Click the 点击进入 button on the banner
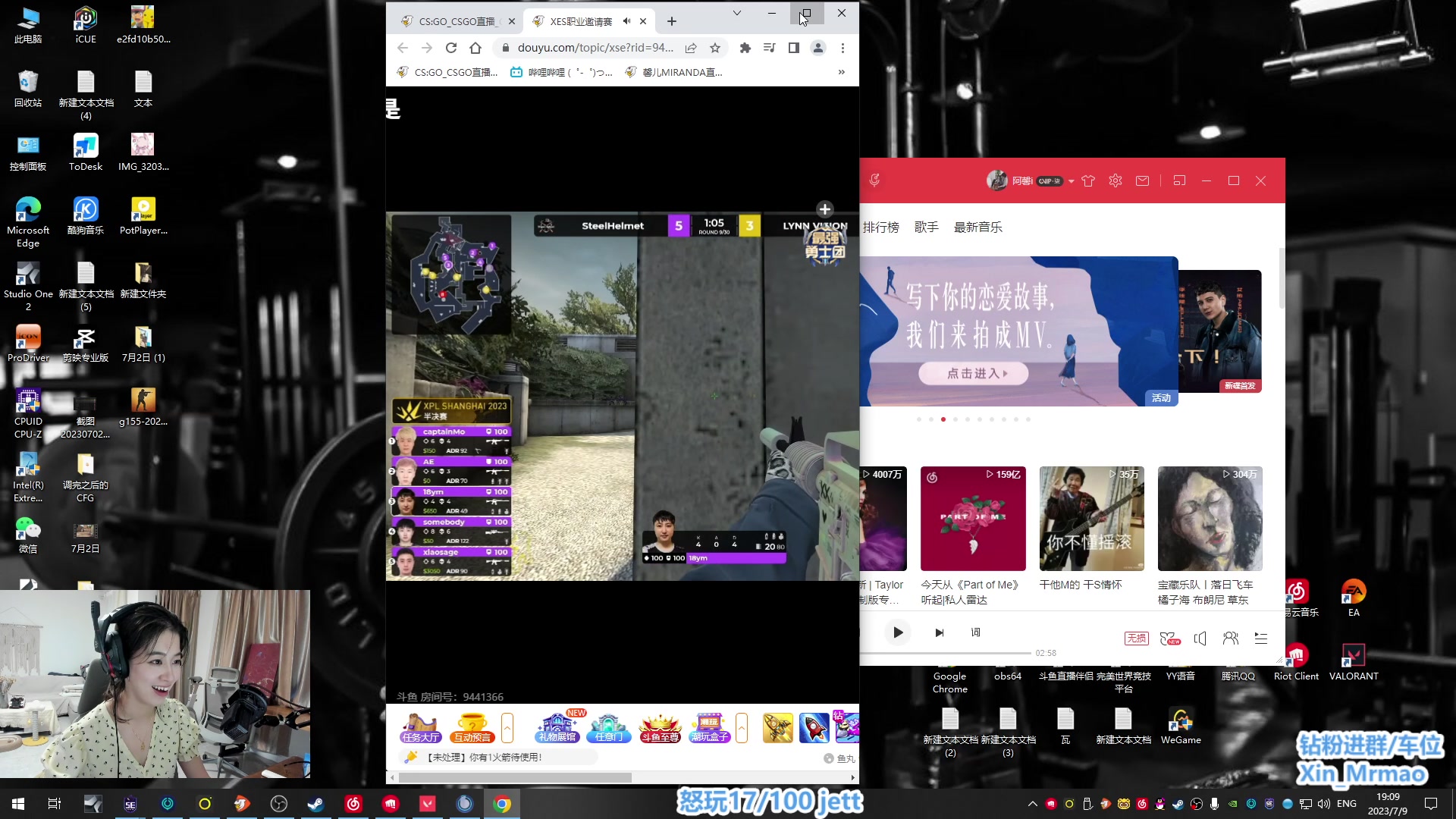 (974, 373)
